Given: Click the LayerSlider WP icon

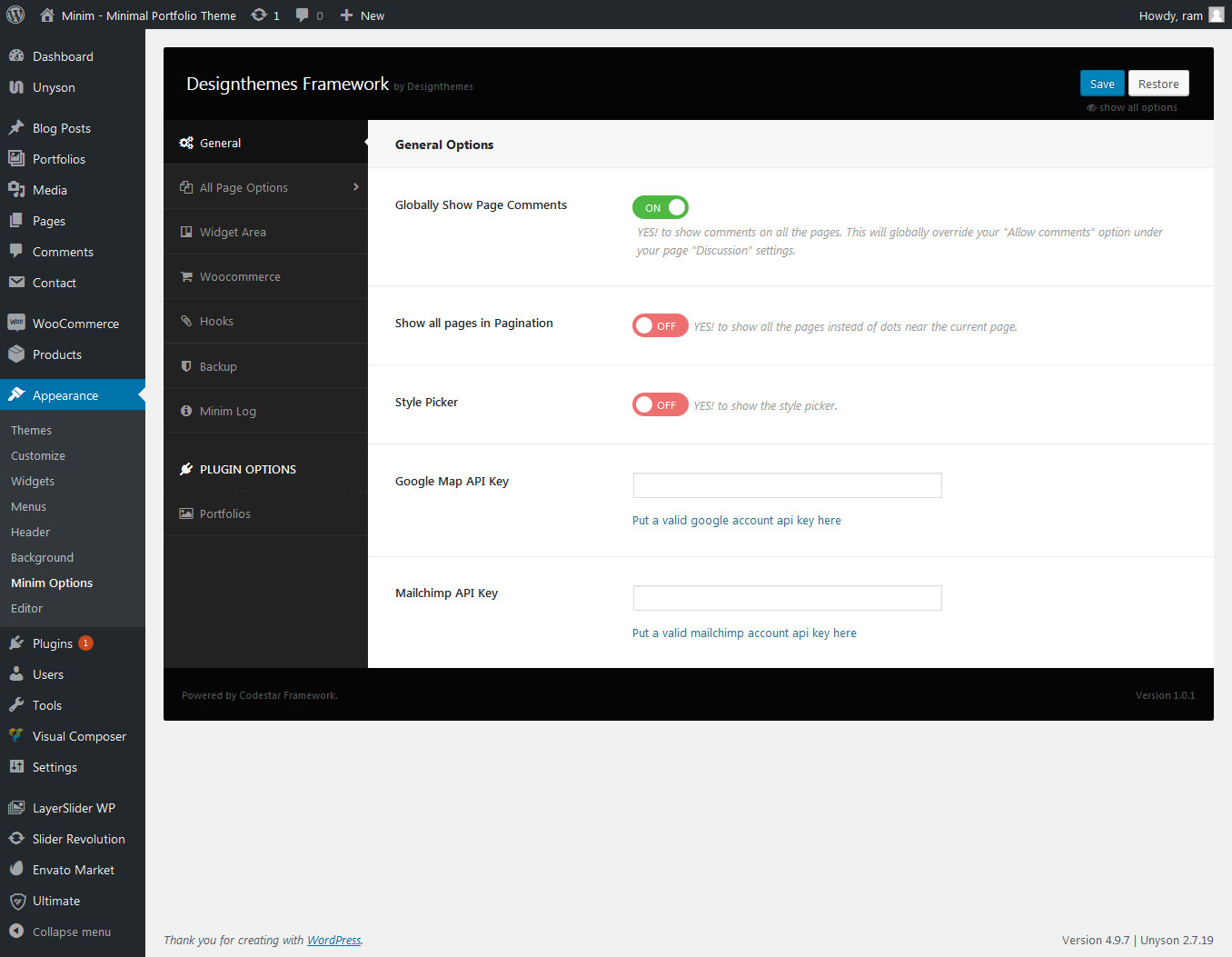Looking at the screenshot, I should click(x=16, y=807).
